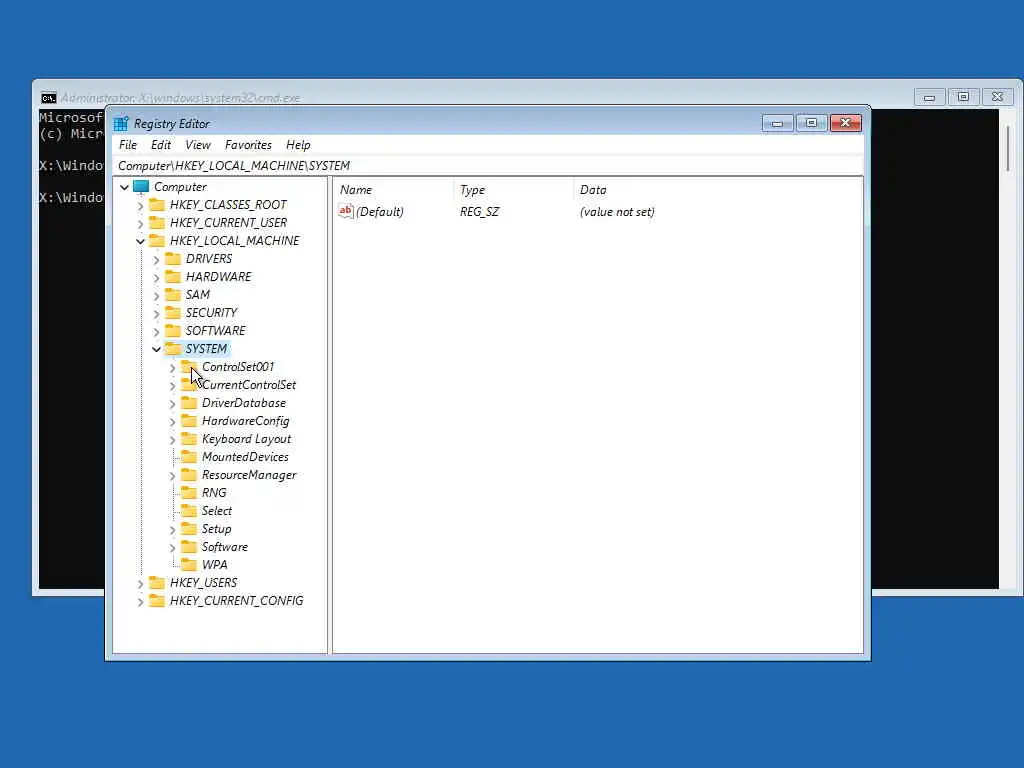Select the HKEY_CURRENT_CONFIG key label
1024x768 pixels.
[x=236, y=600]
